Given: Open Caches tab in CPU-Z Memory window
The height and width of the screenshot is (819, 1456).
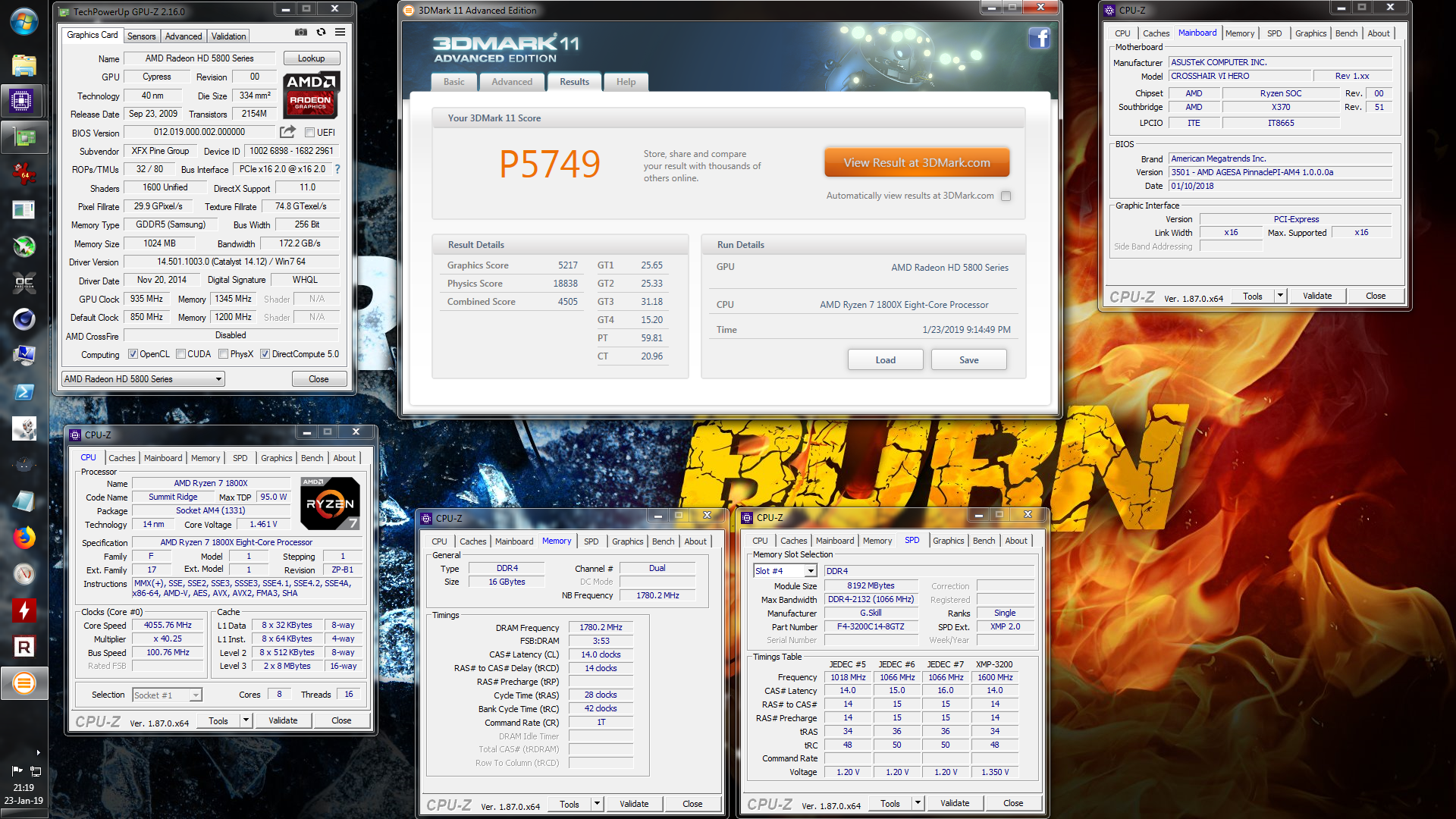Looking at the screenshot, I should [472, 541].
